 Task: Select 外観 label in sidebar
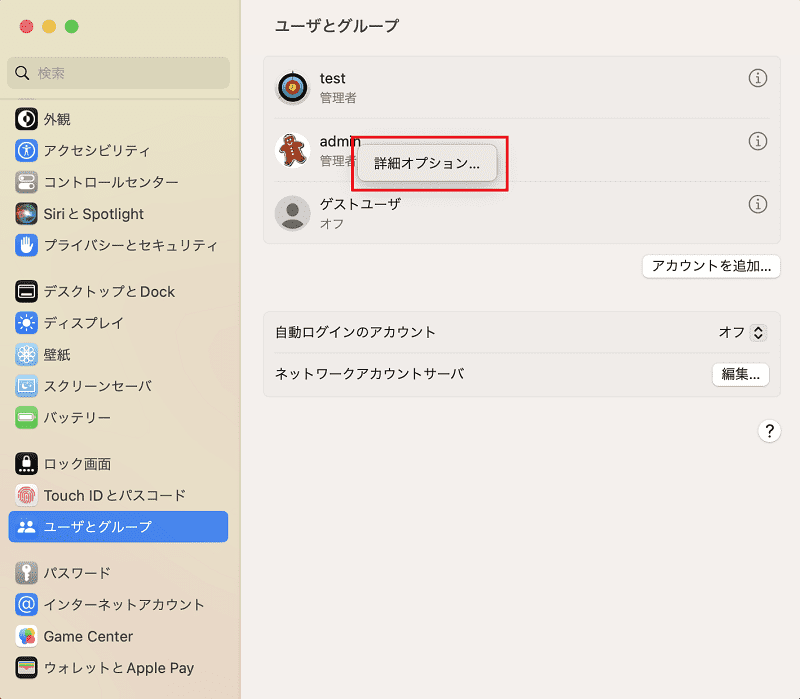point(57,119)
